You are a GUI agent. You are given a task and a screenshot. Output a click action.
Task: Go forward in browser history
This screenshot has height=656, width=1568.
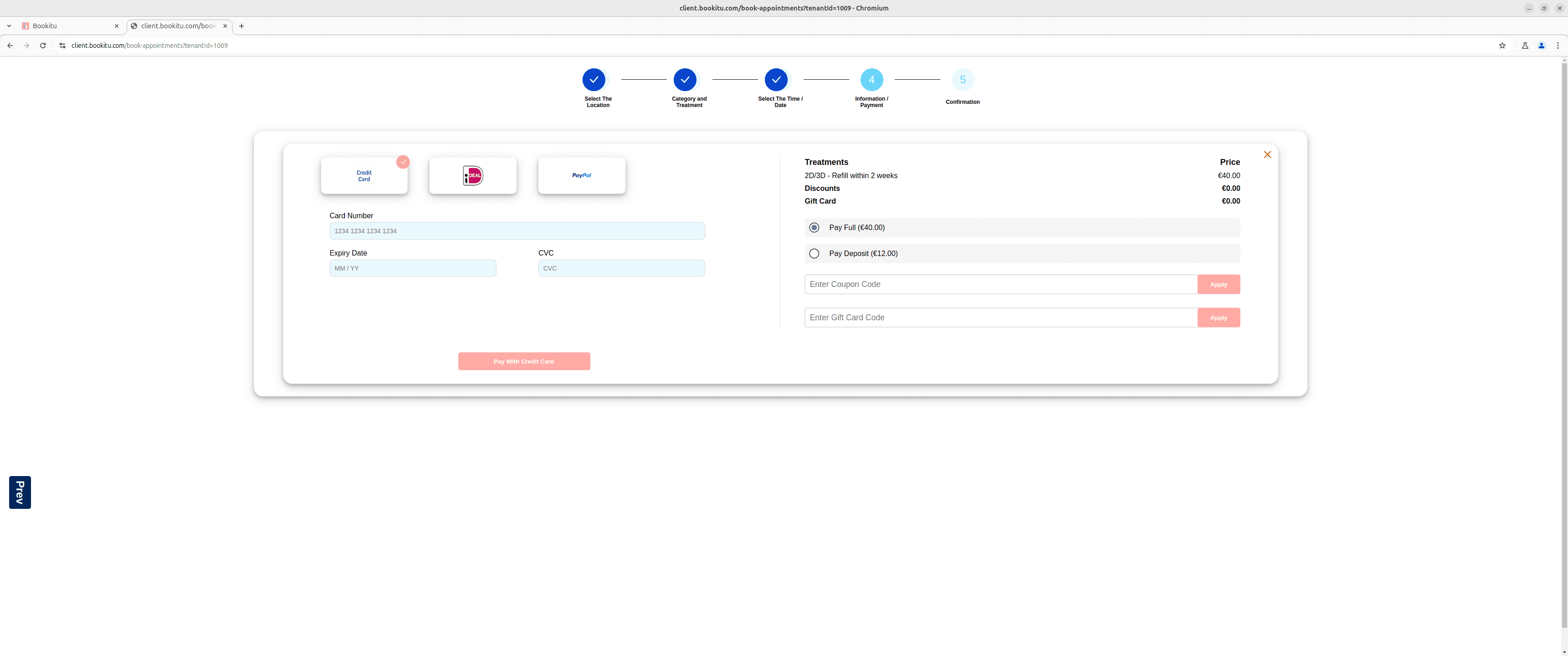point(26,46)
